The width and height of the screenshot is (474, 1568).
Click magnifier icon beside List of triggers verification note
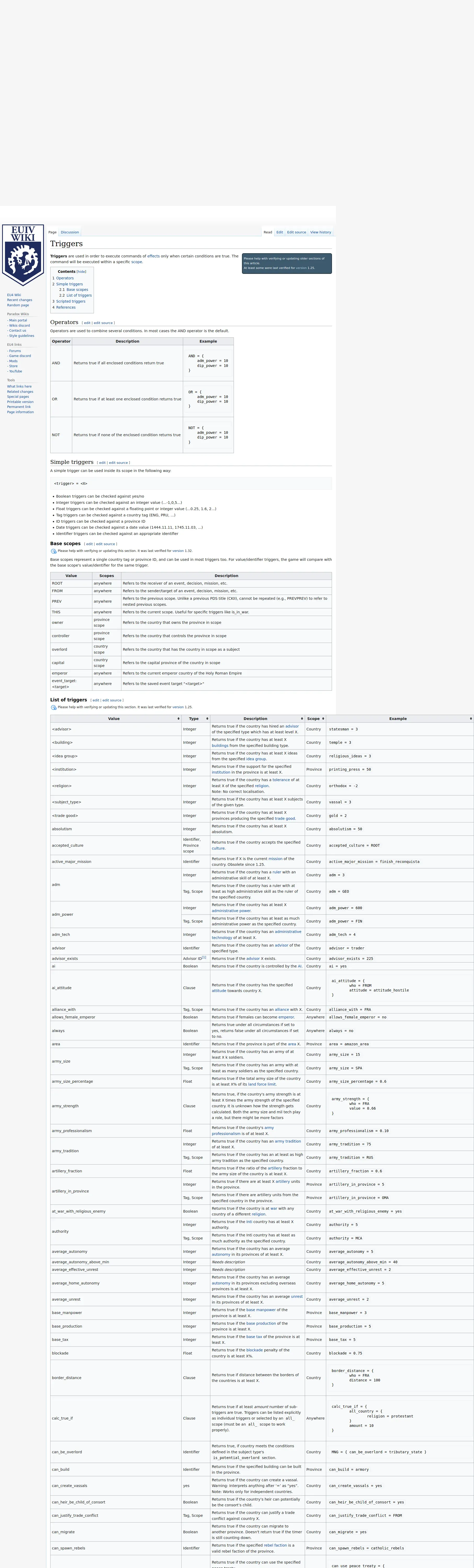(x=54, y=707)
